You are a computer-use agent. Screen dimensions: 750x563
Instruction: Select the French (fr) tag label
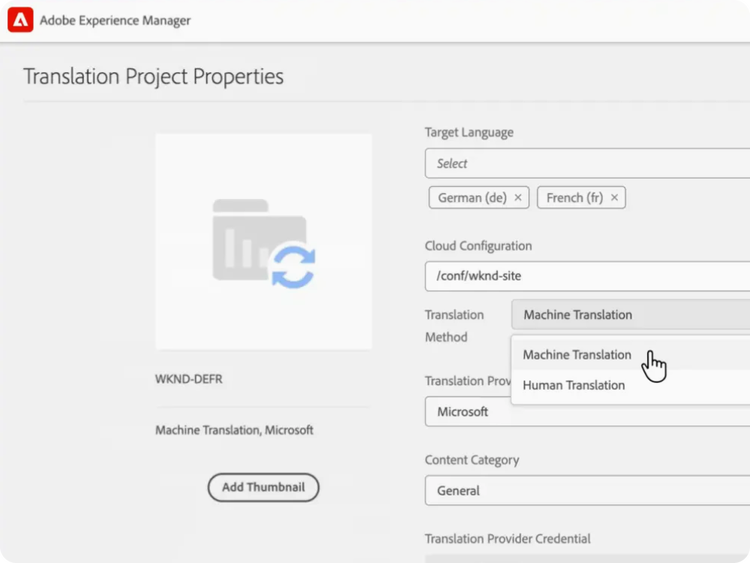[x=575, y=198]
